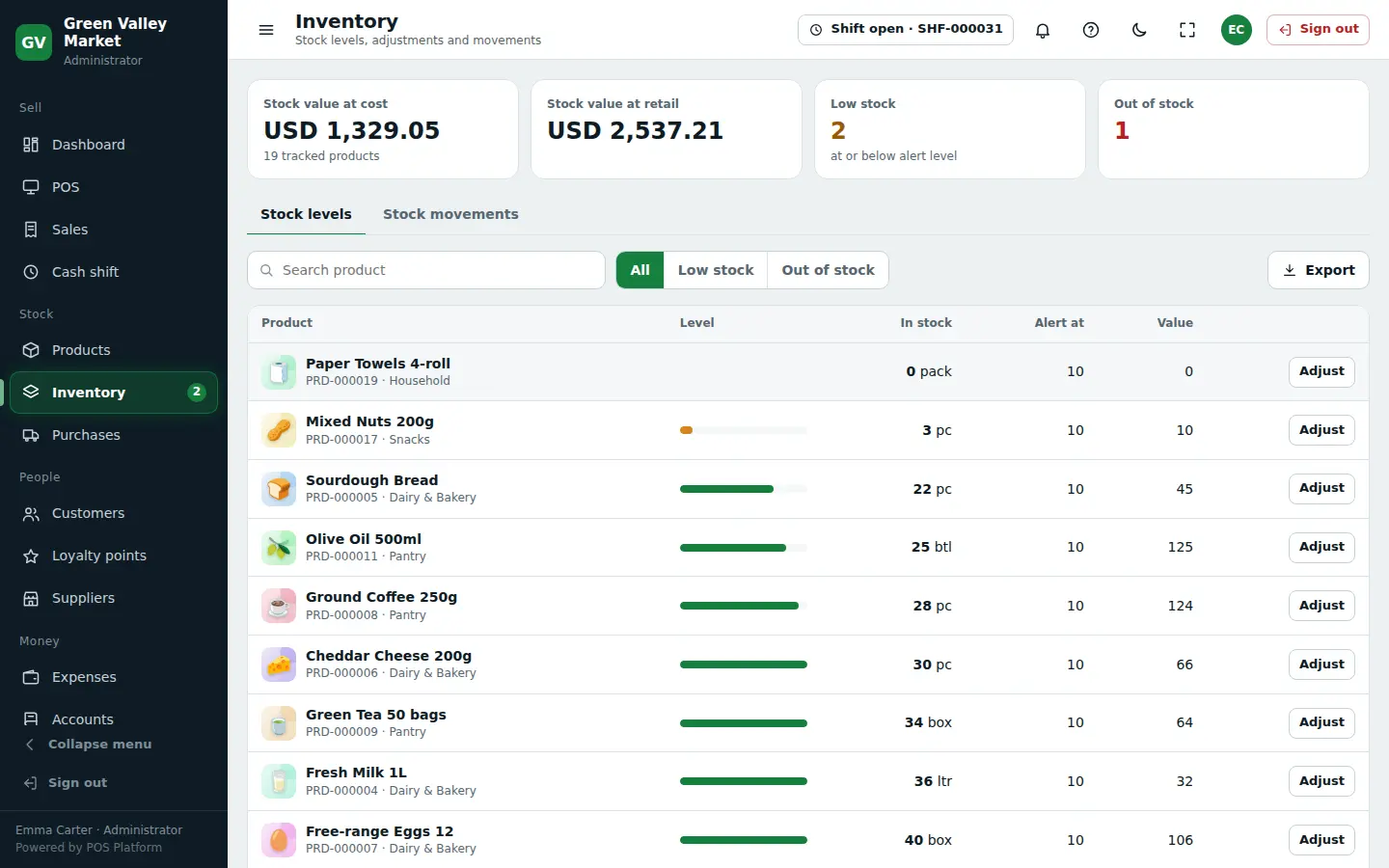Open Suppliers in the sidebar

pyautogui.click(x=114, y=598)
